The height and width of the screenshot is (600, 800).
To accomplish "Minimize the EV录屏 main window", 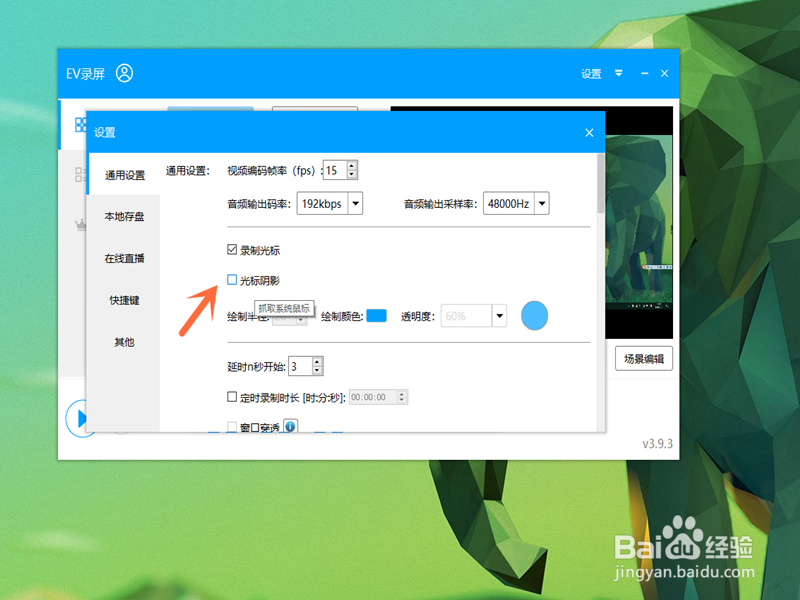I will tap(644, 73).
